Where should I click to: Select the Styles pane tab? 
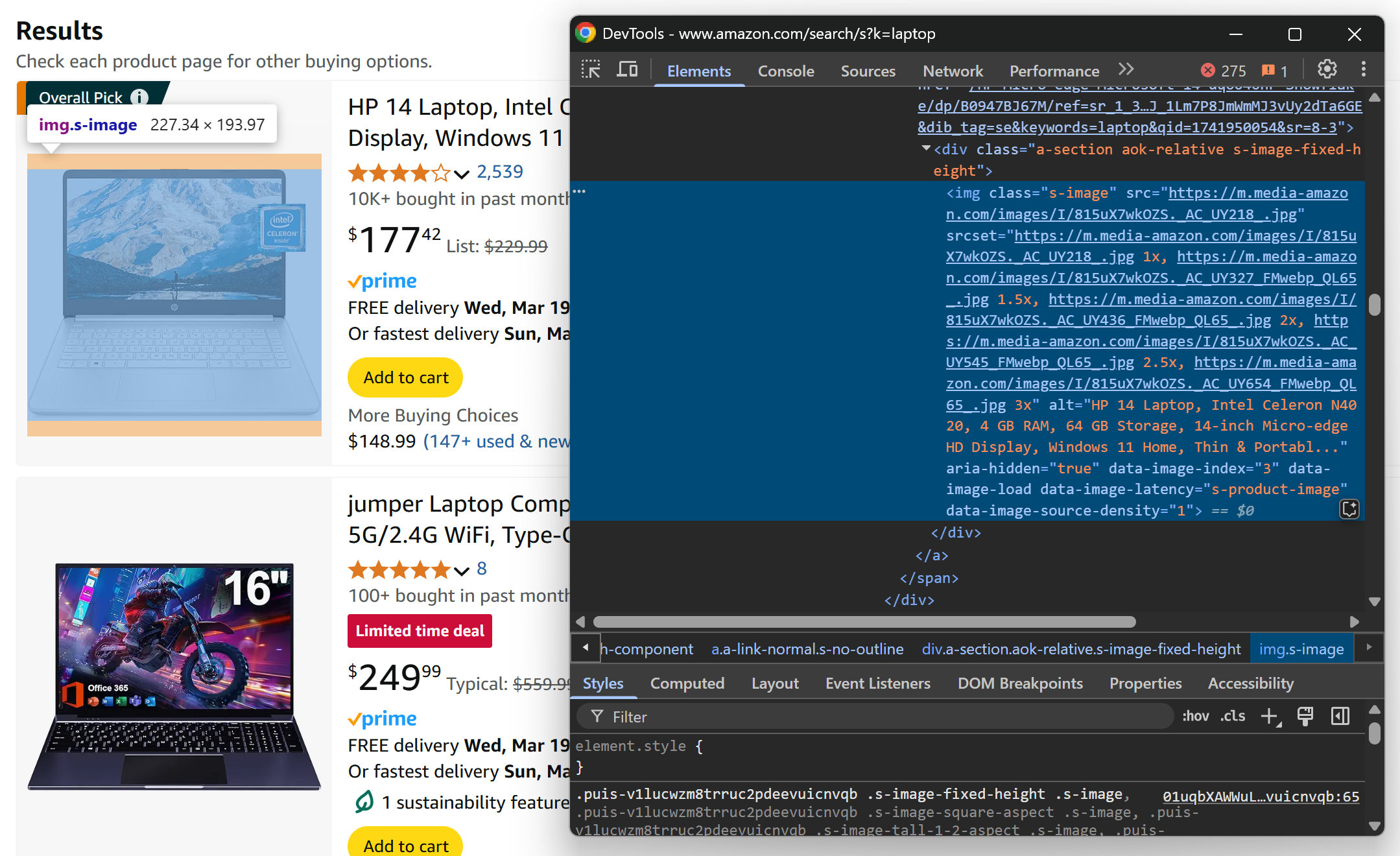[603, 684]
